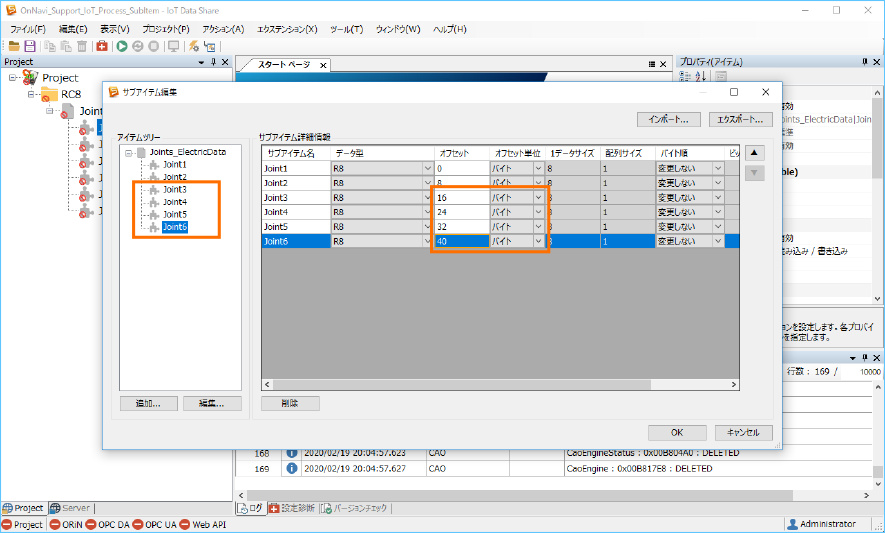Move row up with the up-arrow button
Viewport: 885px width, 533px height.
(755, 153)
